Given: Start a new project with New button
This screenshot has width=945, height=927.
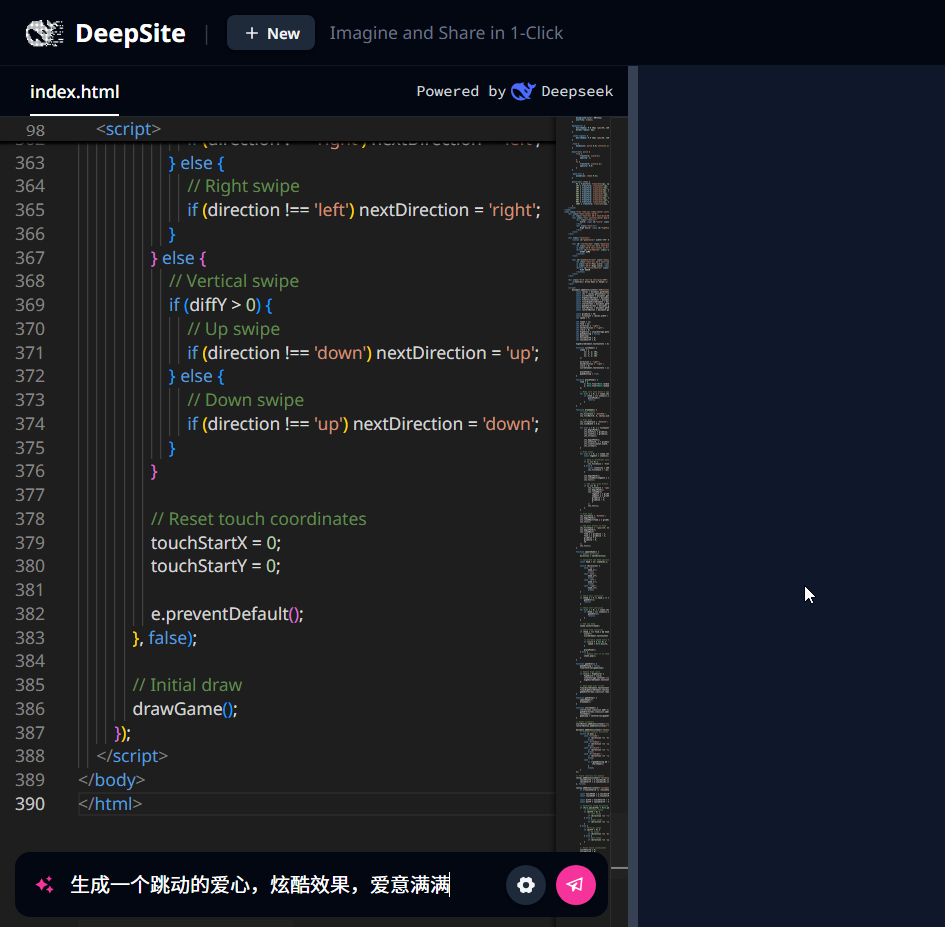Looking at the screenshot, I should point(271,33).
